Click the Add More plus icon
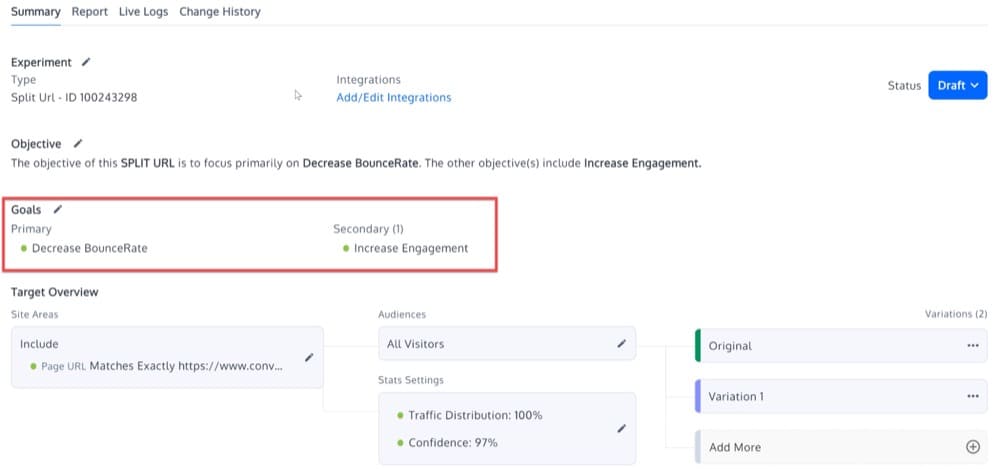The image size is (1000, 469). [973, 447]
